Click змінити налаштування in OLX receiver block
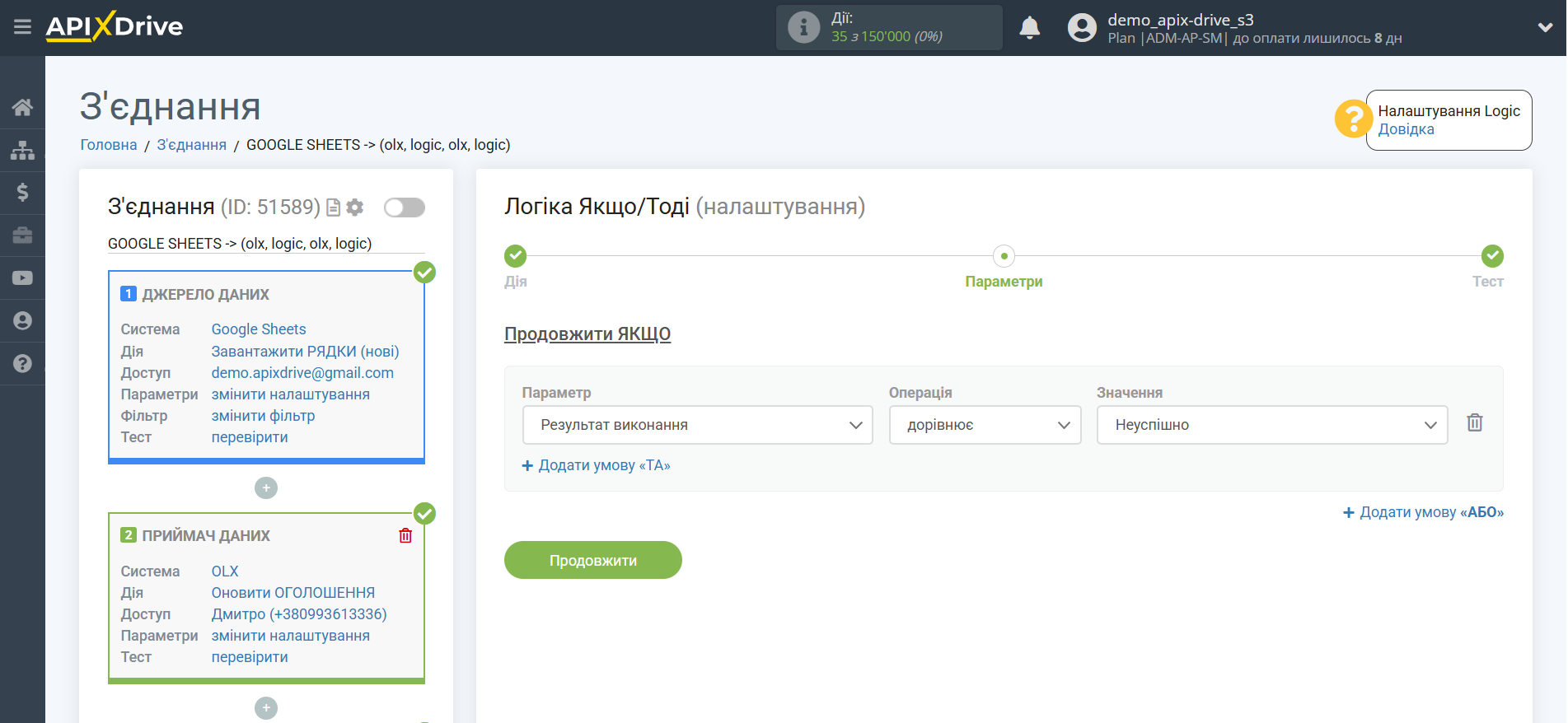Image resolution: width=1568 pixels, height=723 pixels. click(x=290, y=636)
